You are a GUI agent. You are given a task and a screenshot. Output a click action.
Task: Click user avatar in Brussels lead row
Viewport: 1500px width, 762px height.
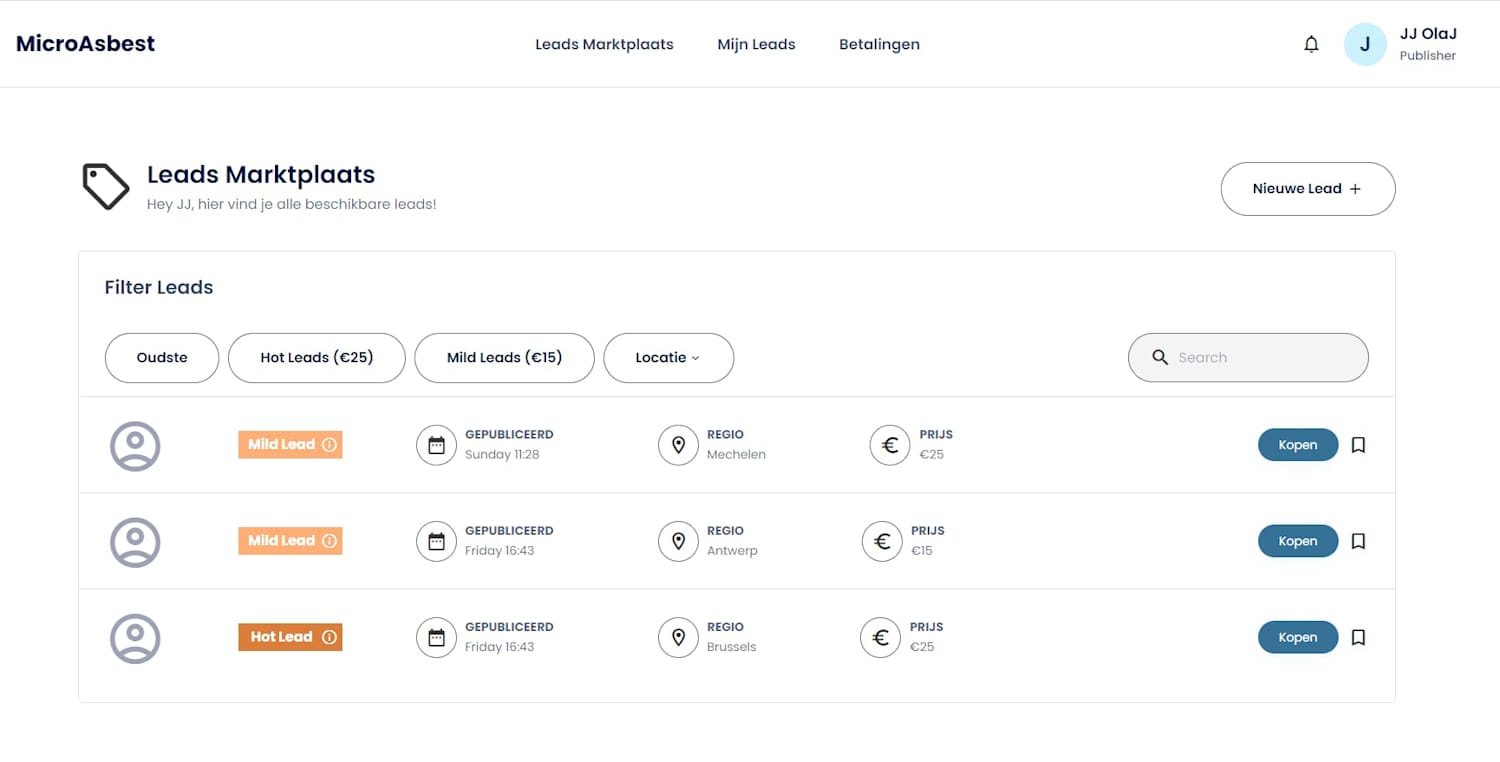[135, 637]
